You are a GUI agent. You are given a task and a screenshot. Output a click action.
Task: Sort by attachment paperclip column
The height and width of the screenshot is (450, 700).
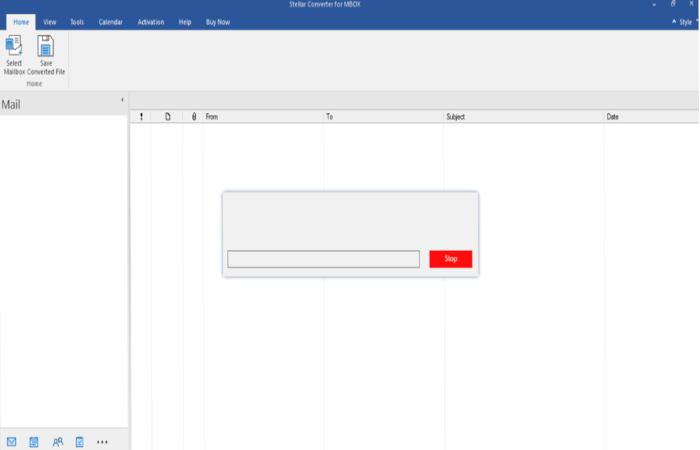194,117
